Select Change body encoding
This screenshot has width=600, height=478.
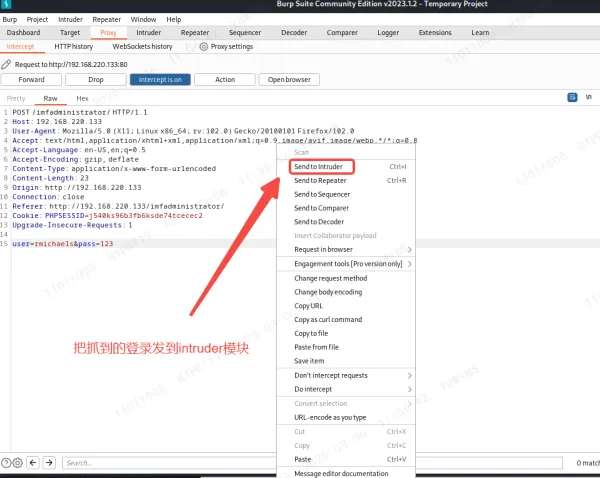click(x=346, y=292)
